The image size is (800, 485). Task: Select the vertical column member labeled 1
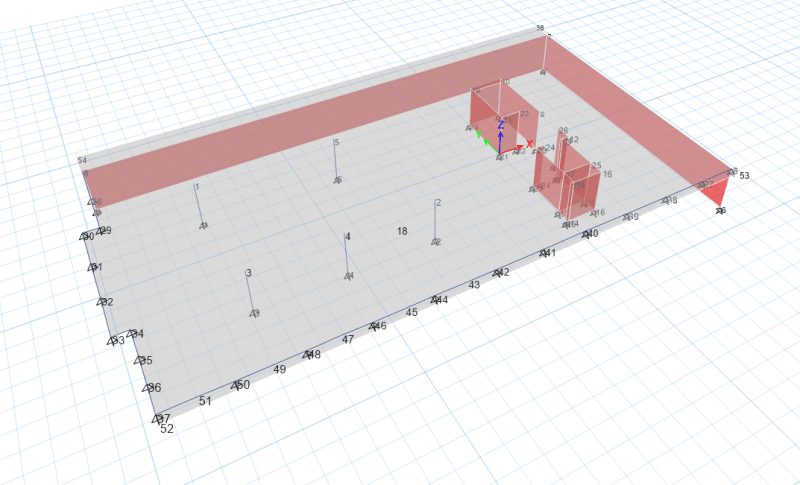[198, 205]
